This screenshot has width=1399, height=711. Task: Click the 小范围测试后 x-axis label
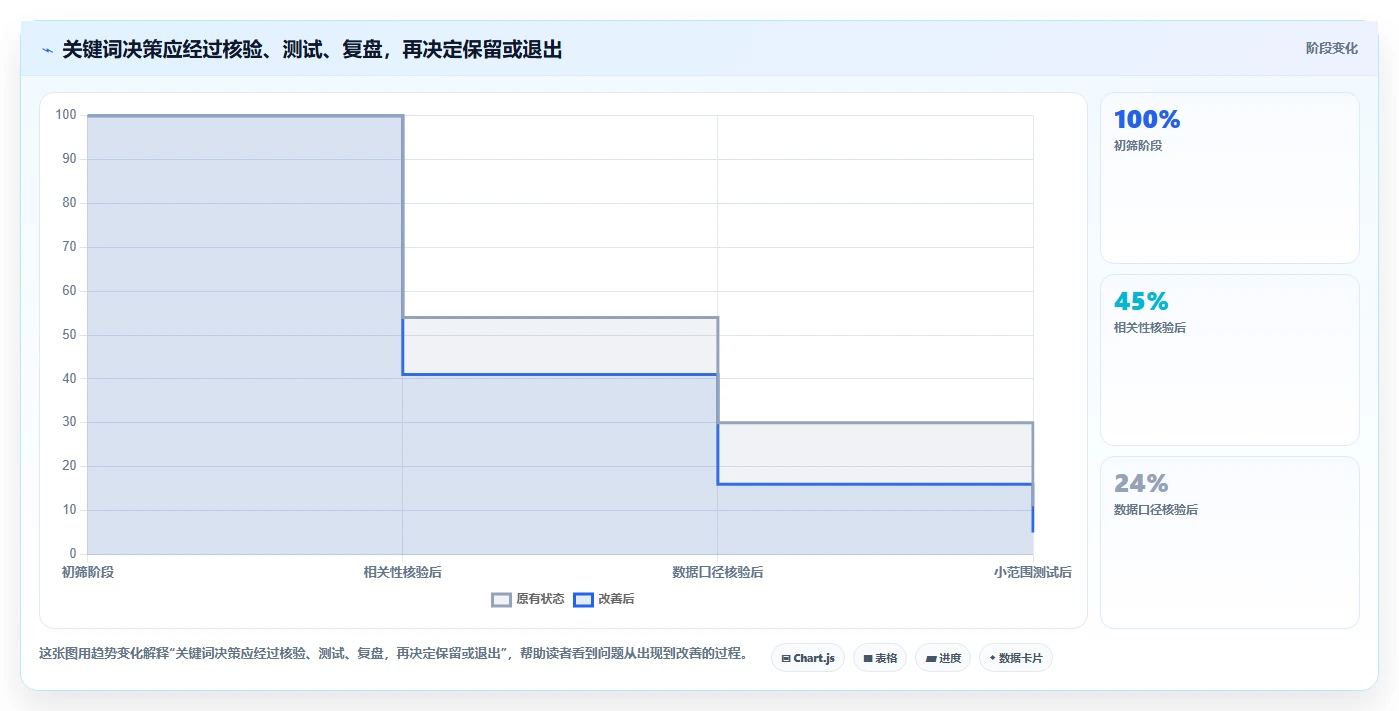(1033, 572)
